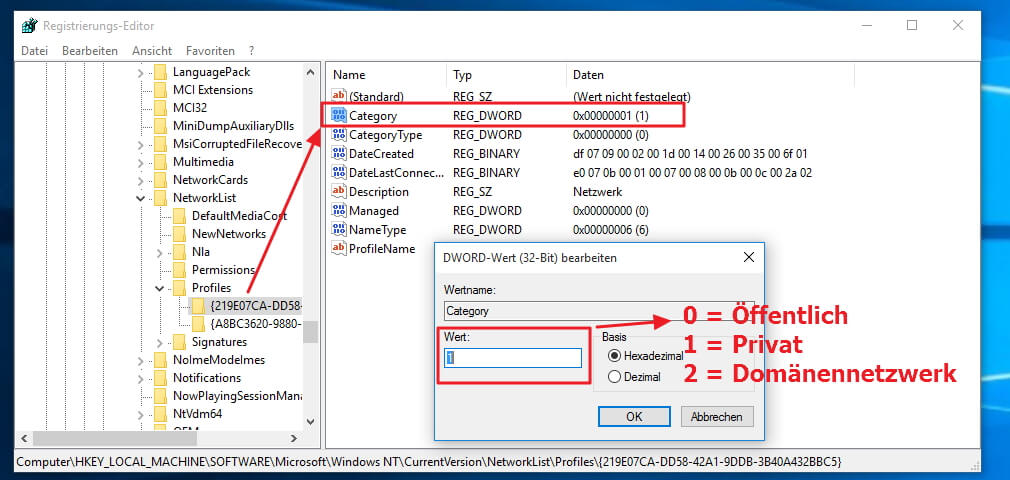Select the Category DWORD value icon
Screen dimensions: 1010x480
(339, 116)
